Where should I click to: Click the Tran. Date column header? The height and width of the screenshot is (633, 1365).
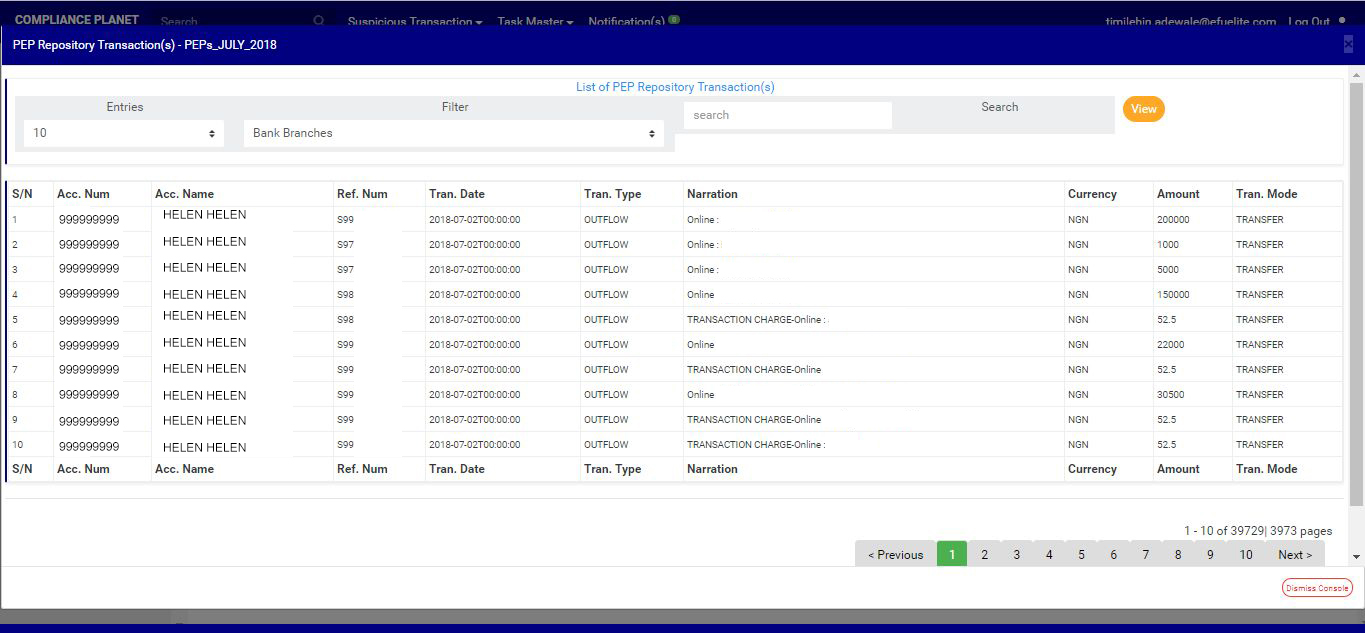click(457, 194)
